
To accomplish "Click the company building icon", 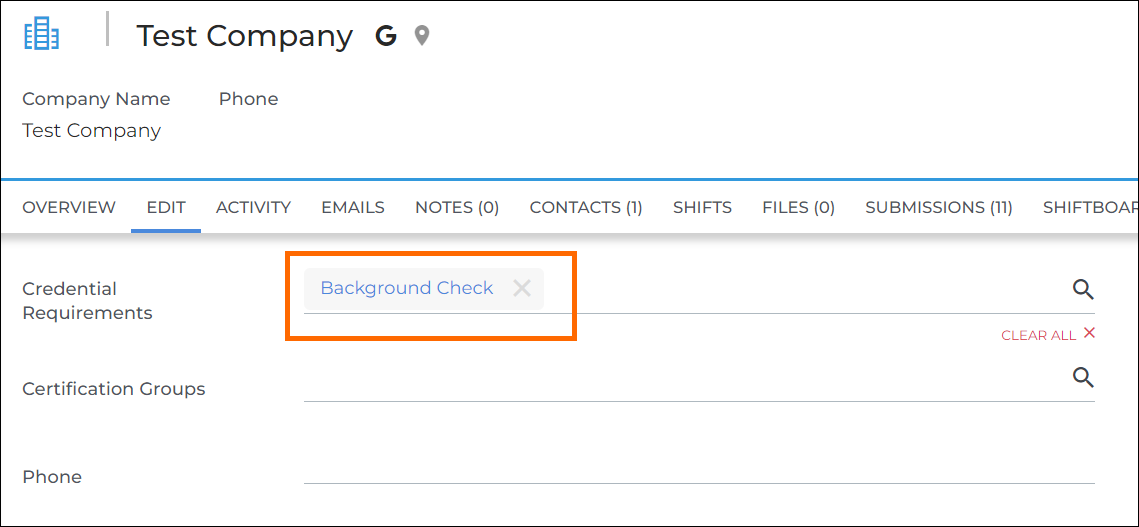I will (x=42, y=34).
